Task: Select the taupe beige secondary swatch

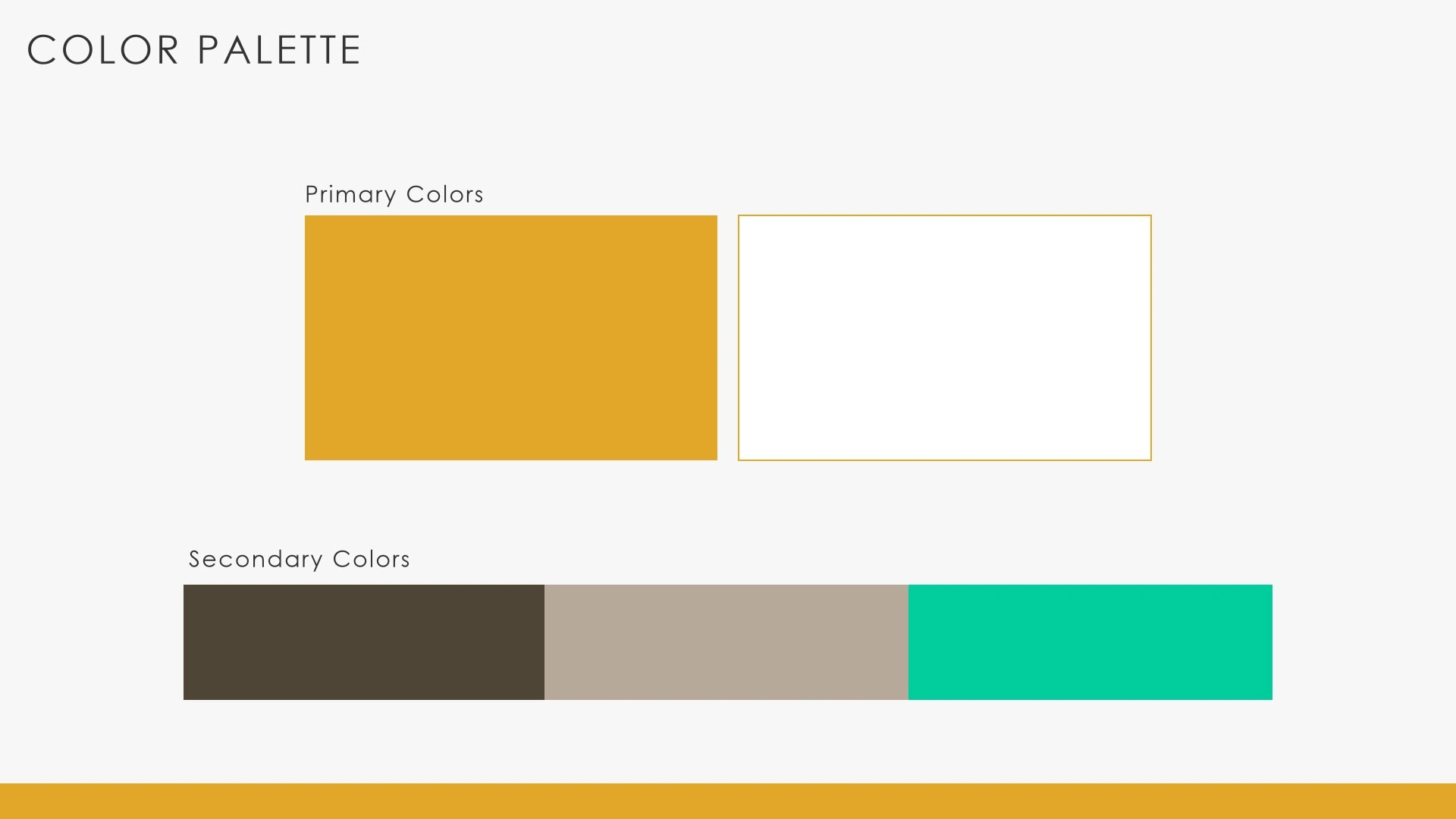Action: click(726, 642)
